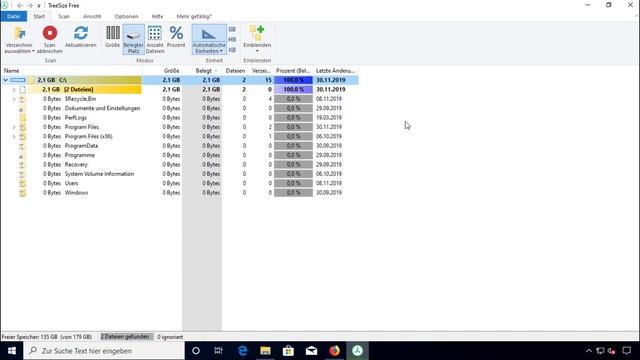This screenshot has height=360, width=640.
Task: Open the Ansicht ribbon tab
Action: [92, 16]
